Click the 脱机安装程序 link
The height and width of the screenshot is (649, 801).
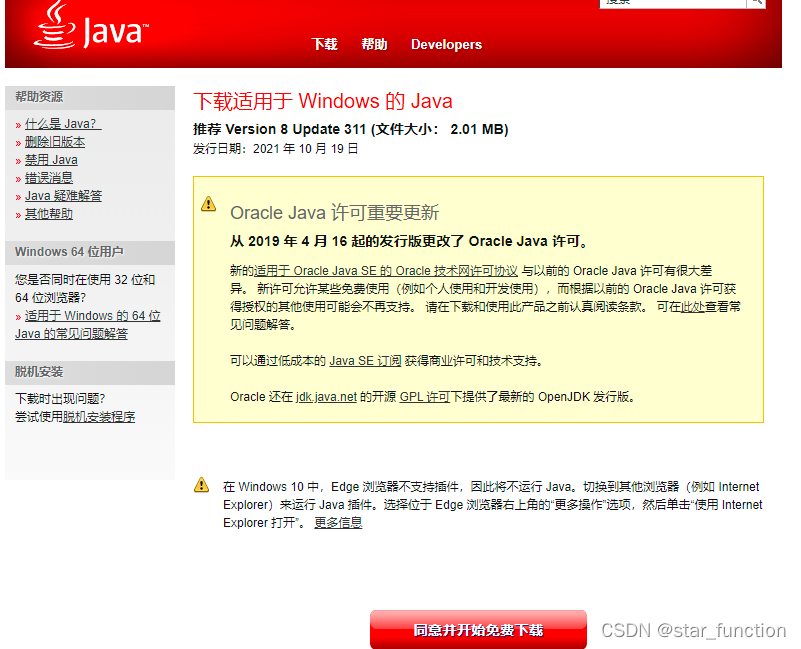99,417
